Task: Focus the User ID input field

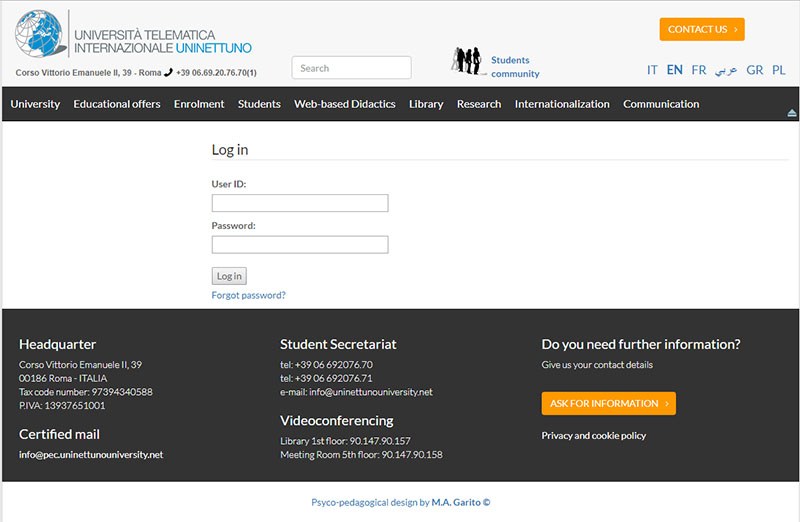Action: pyautogui.click(x=299, y=203)
